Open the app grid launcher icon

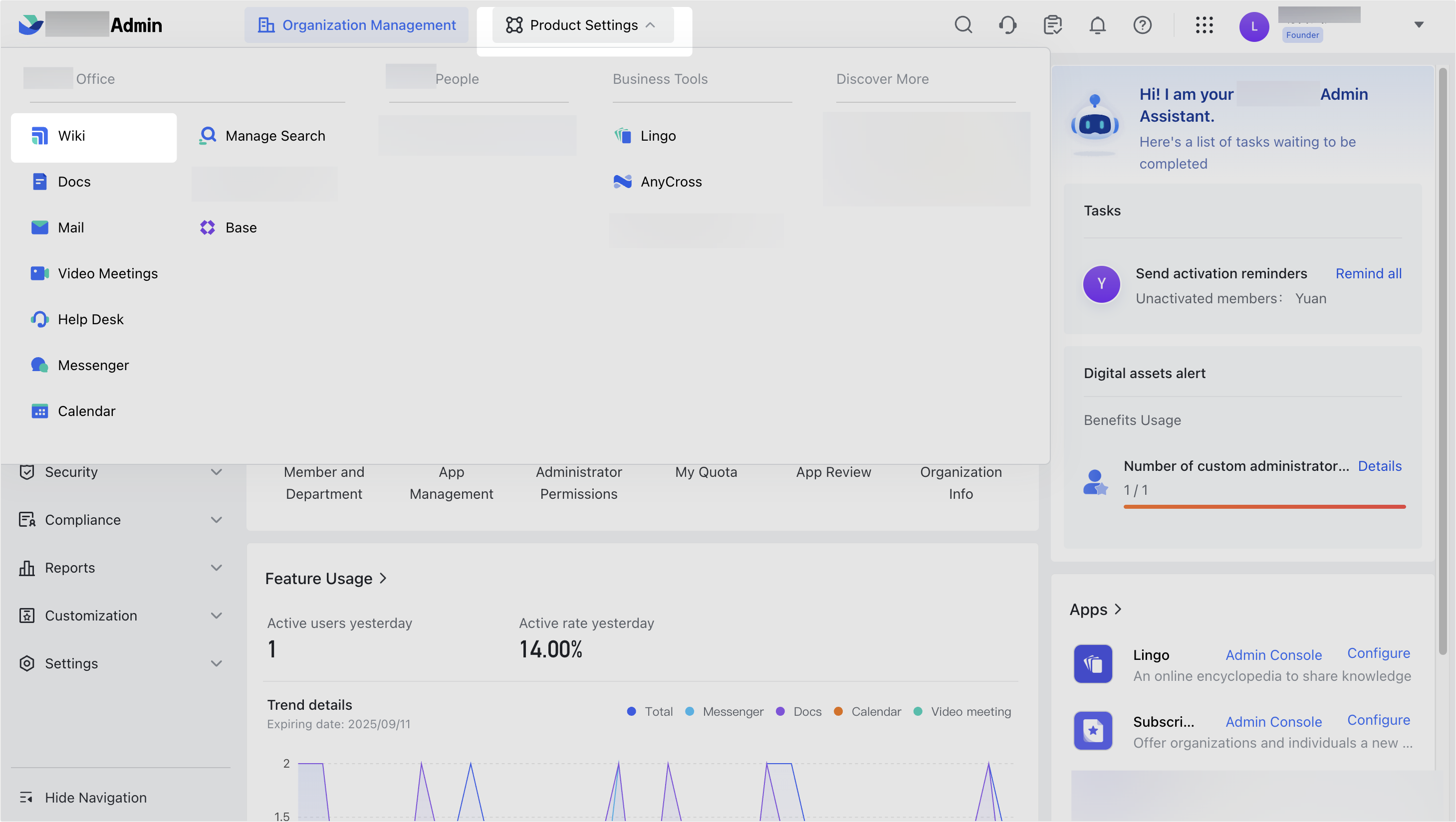(1204, 25)
